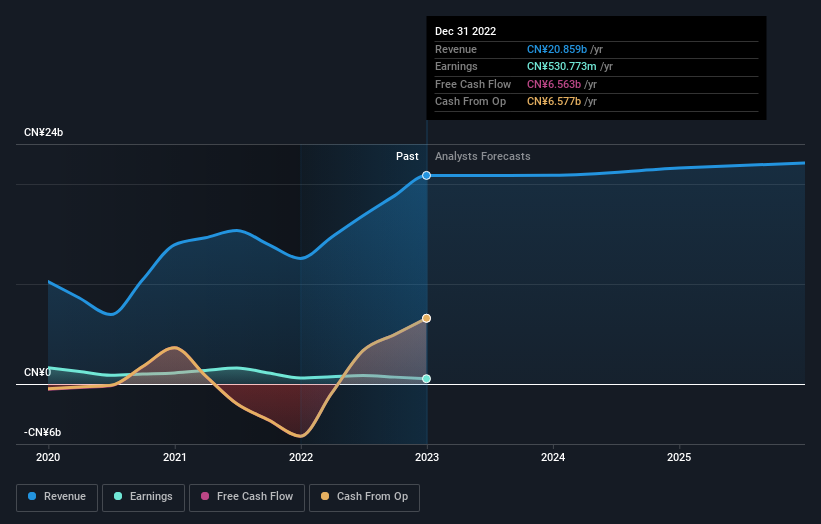The width and height of the screenshot is (821, 524).
Task: Select the 2025 x-axis label
Action: coord(679,457)
